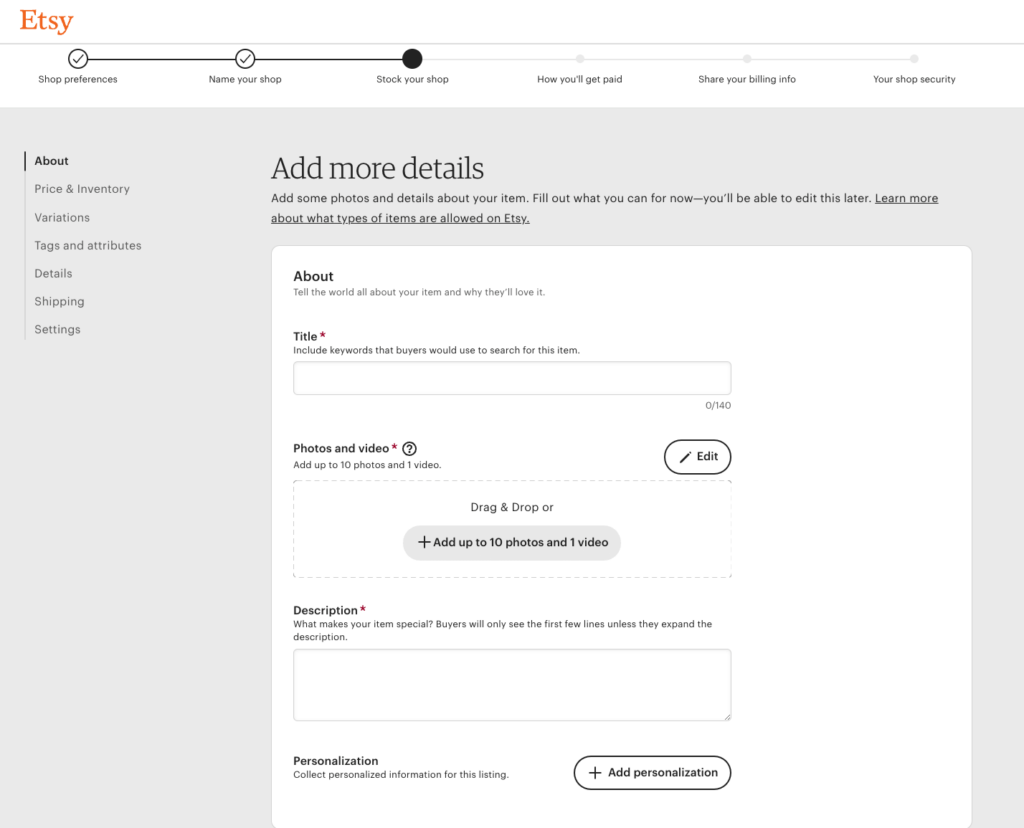Go to Settings in the sidebar

[57, 329]
